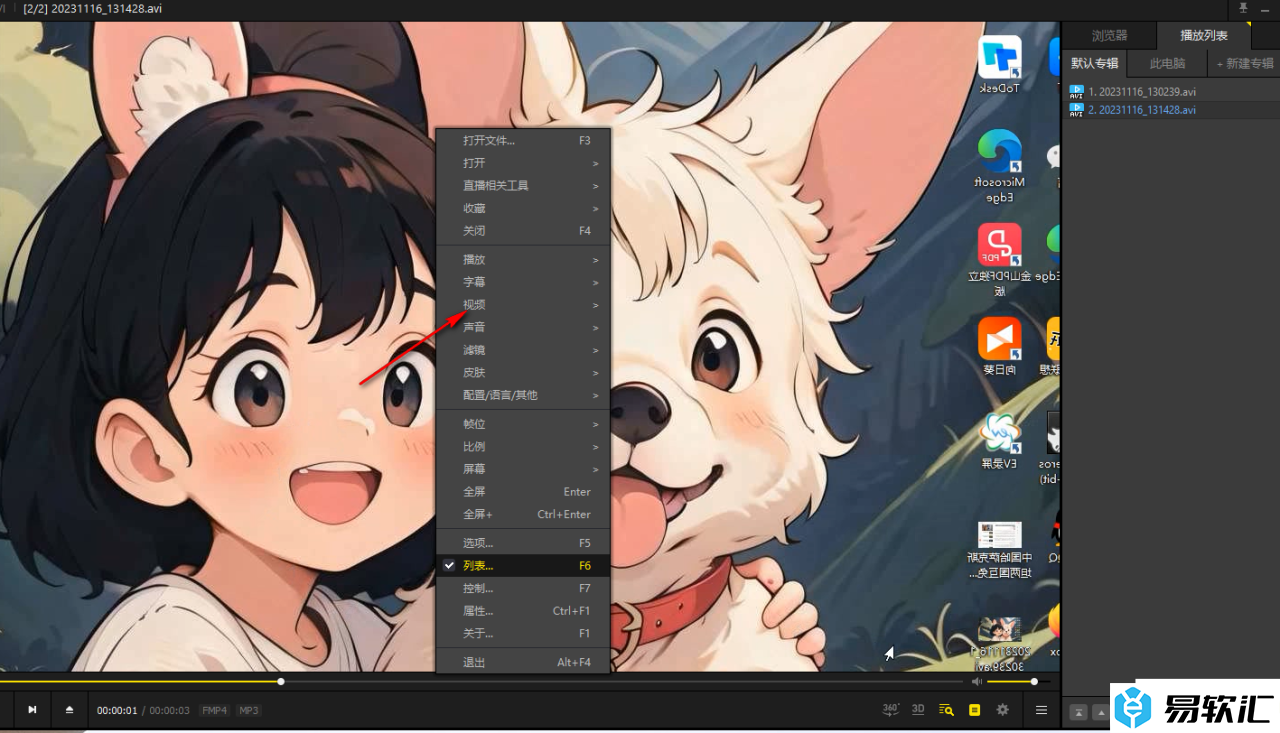Toggle 360 degree video mode icon

click(x=891, y=709)
